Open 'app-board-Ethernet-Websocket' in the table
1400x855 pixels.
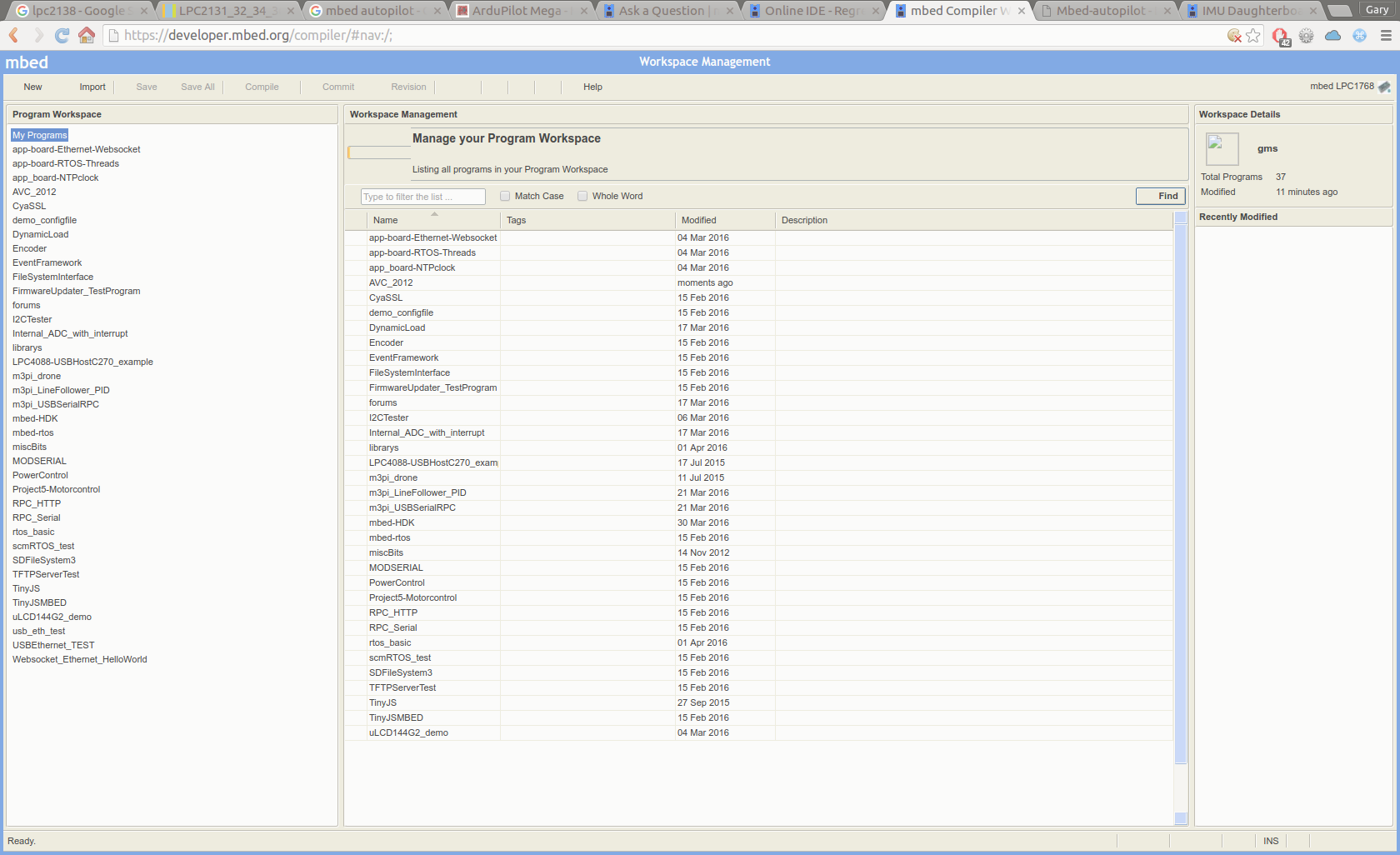point(432,237)
